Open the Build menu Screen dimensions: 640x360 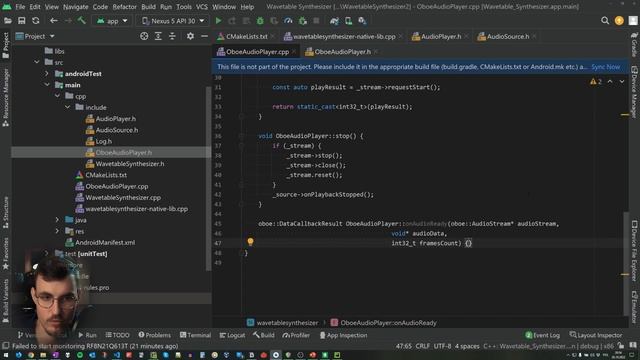(148, 7)
